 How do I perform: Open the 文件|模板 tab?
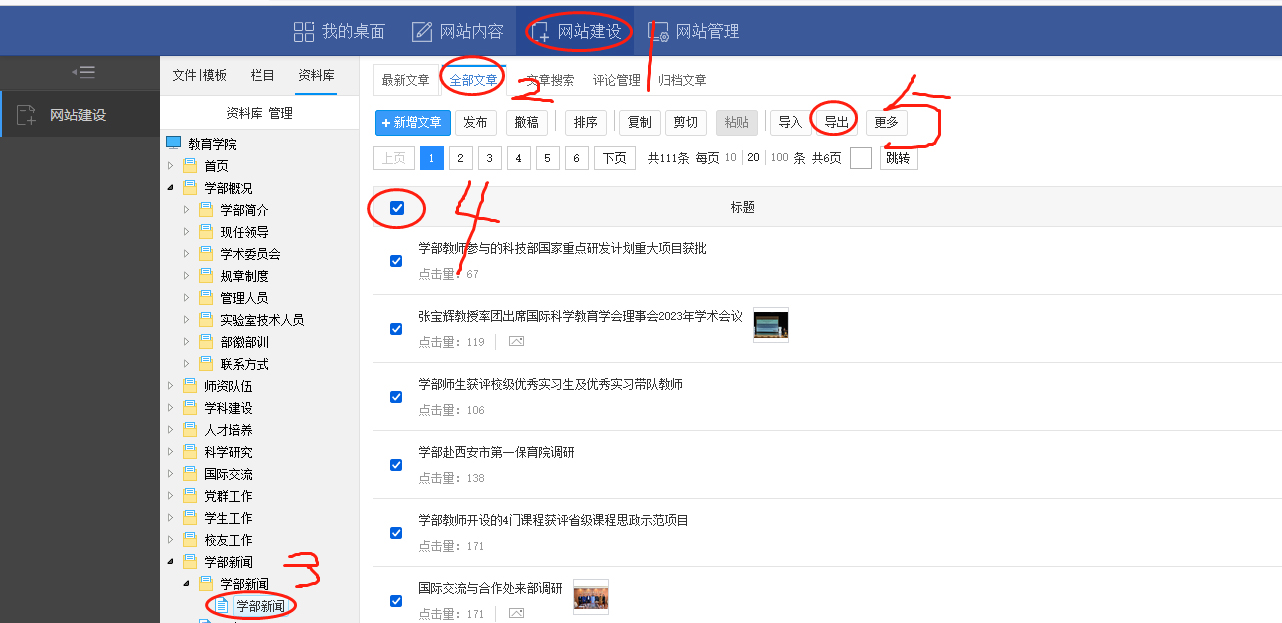[x=199, y=75]
